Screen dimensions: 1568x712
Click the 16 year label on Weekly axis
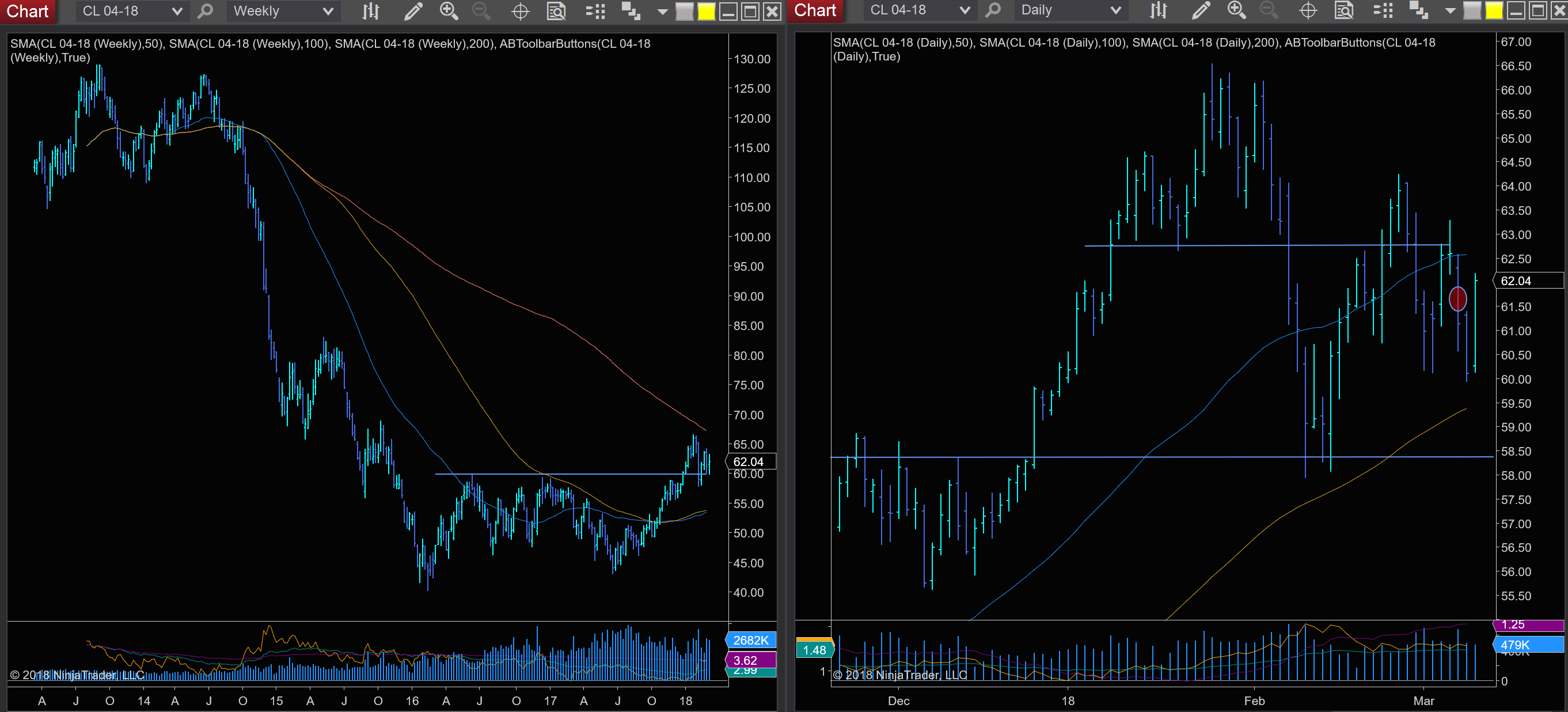412,700
